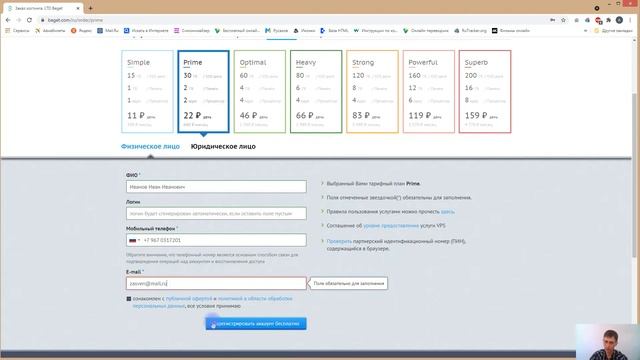Click the page vertical scrollbar
The height and width of the screenshot is (360, 640).
pos(634,176)
